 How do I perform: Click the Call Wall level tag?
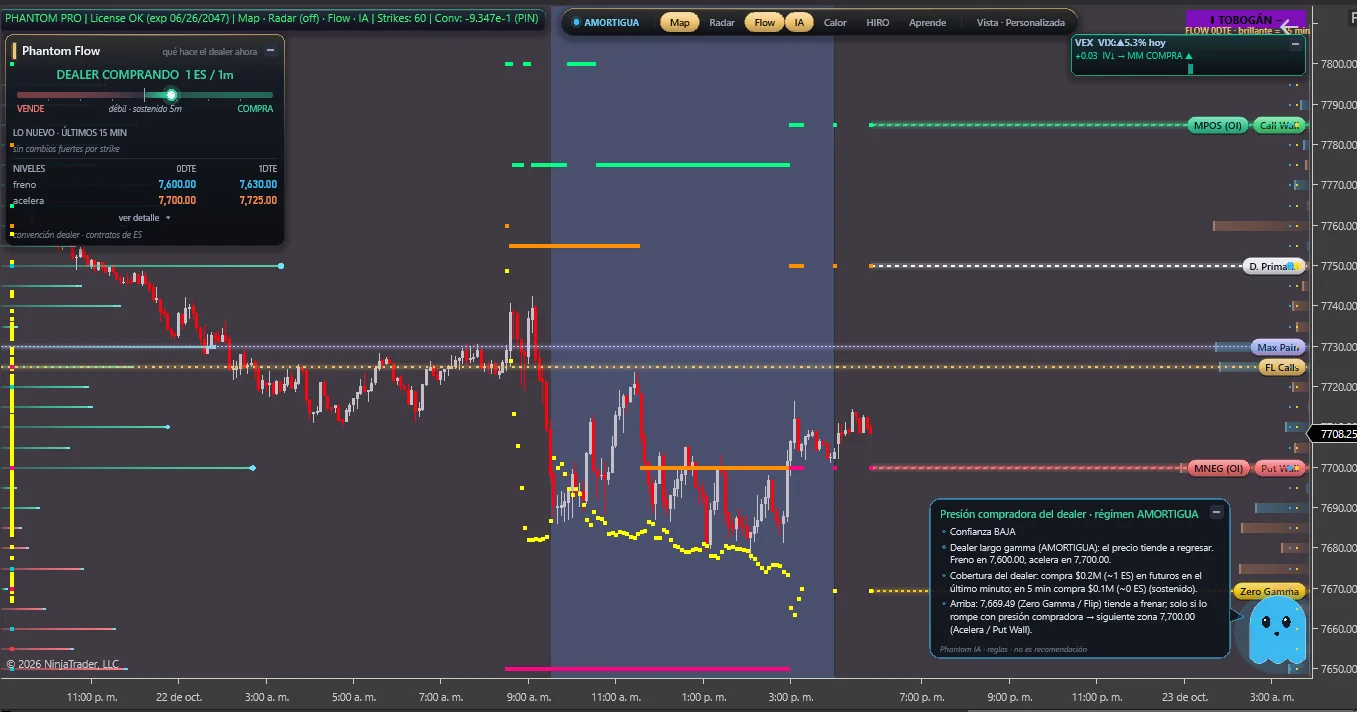1279,125
